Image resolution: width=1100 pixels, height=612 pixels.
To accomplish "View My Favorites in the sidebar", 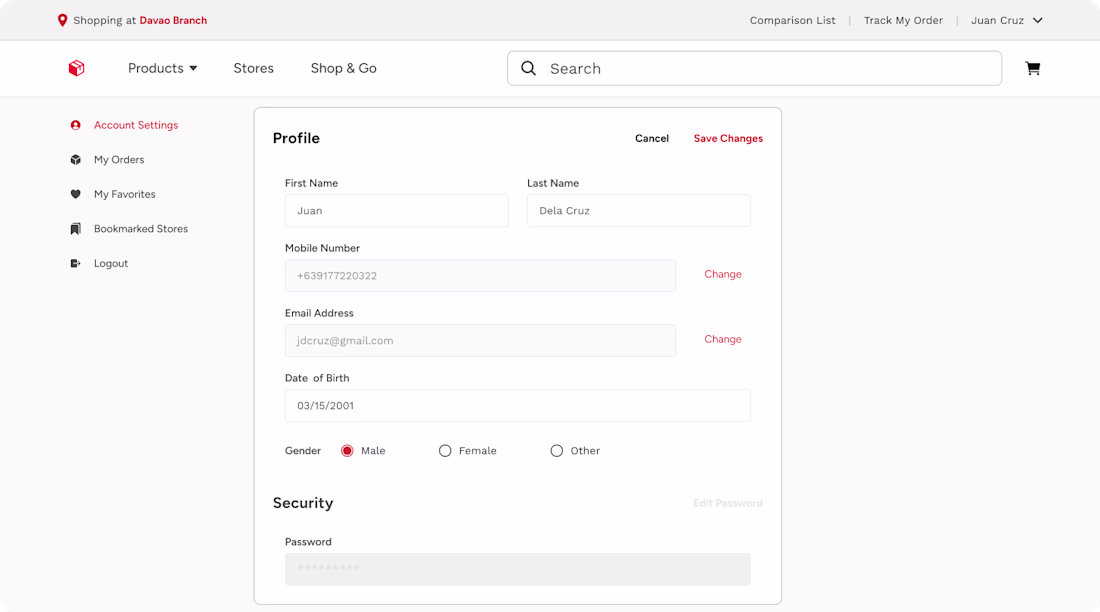I will (125, 194).
